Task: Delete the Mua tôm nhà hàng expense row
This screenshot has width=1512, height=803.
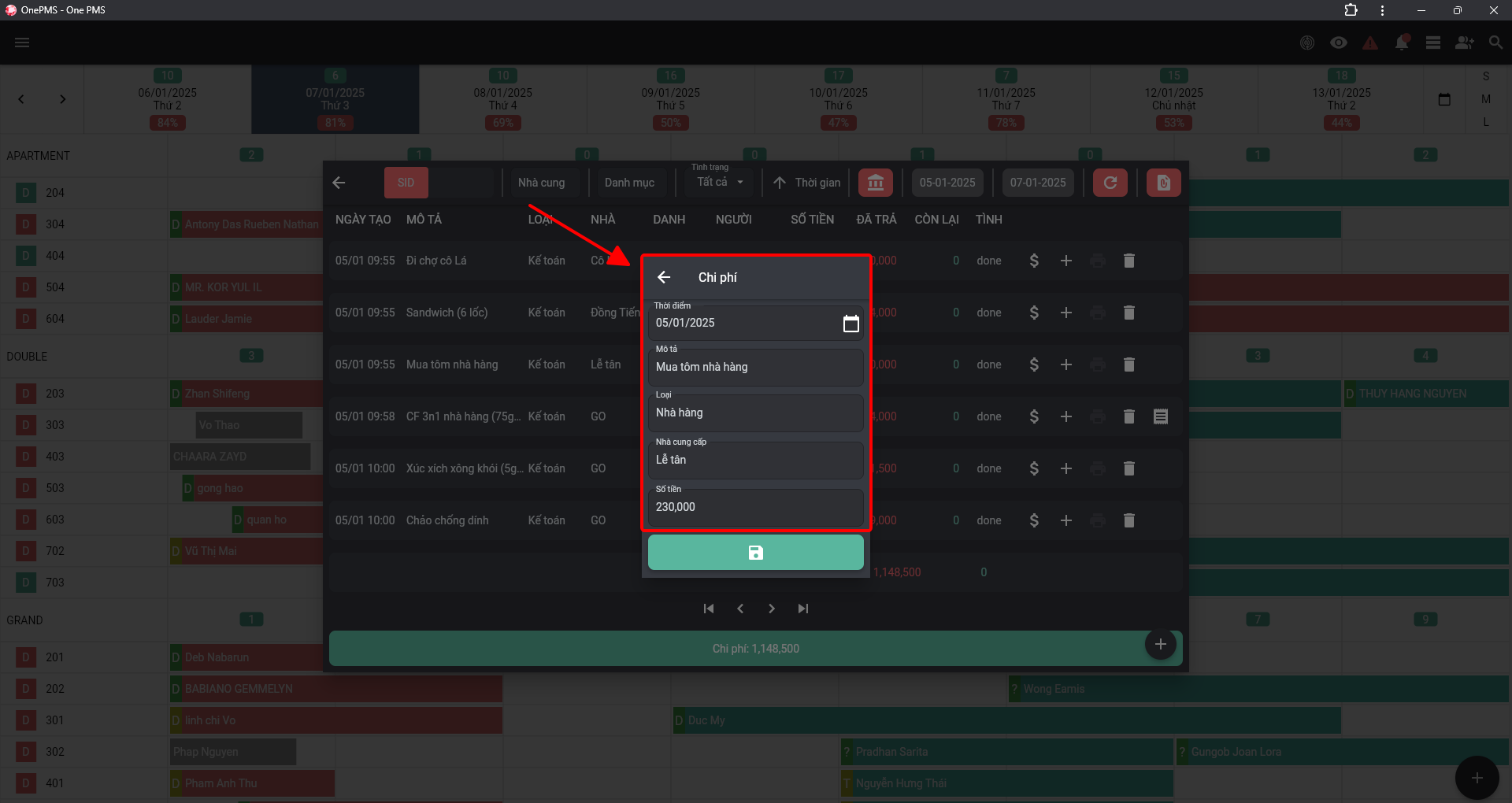Action: click(x=1128, y=364)
